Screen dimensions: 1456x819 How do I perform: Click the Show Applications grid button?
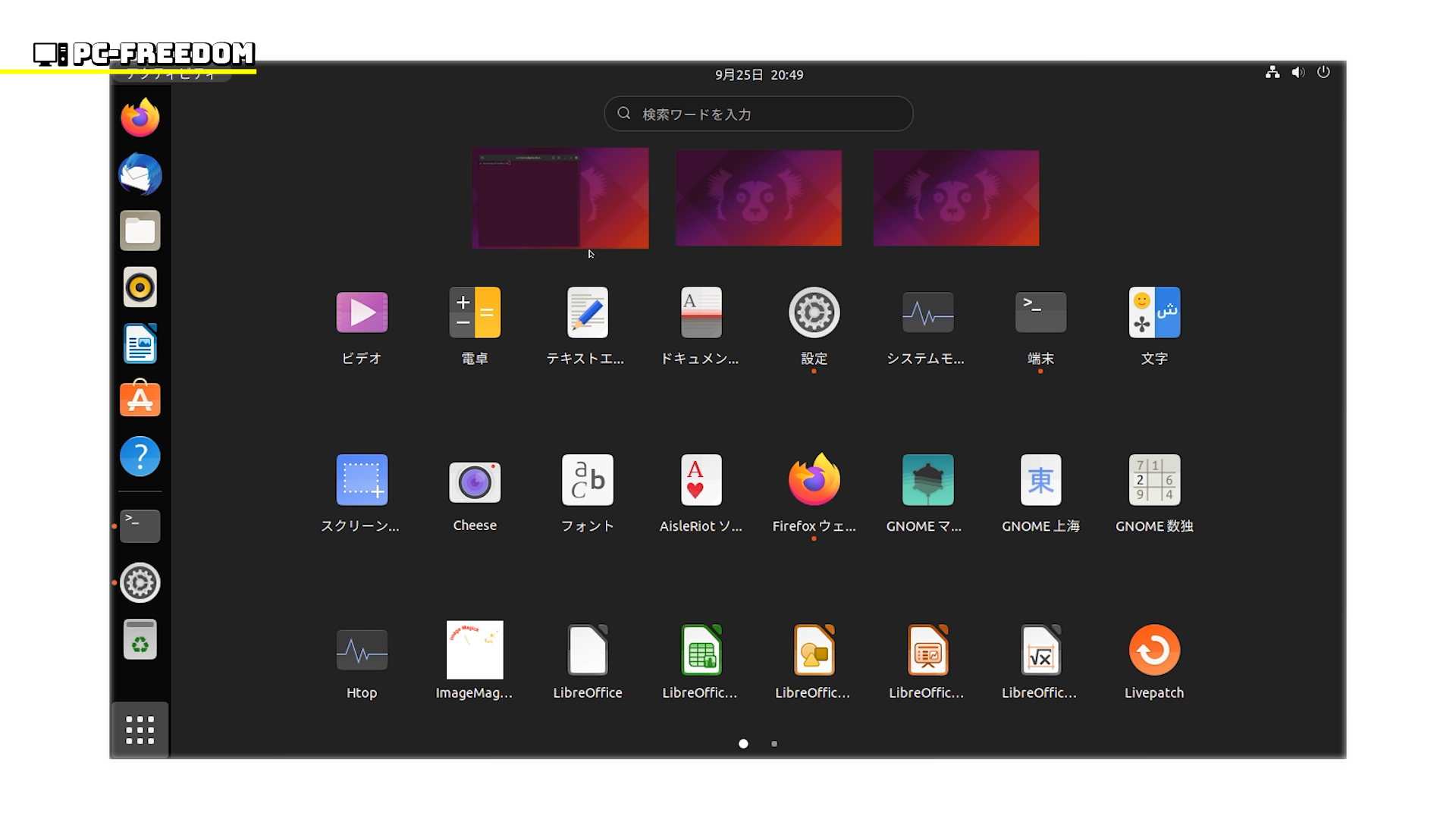click(x=140, y=730)
